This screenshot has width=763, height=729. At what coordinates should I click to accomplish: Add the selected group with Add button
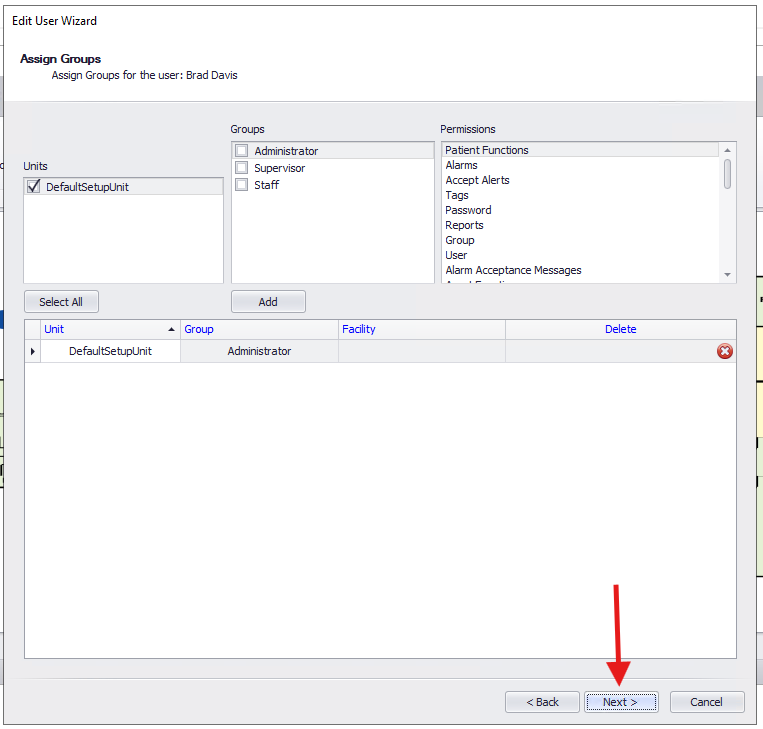point(268,302)
